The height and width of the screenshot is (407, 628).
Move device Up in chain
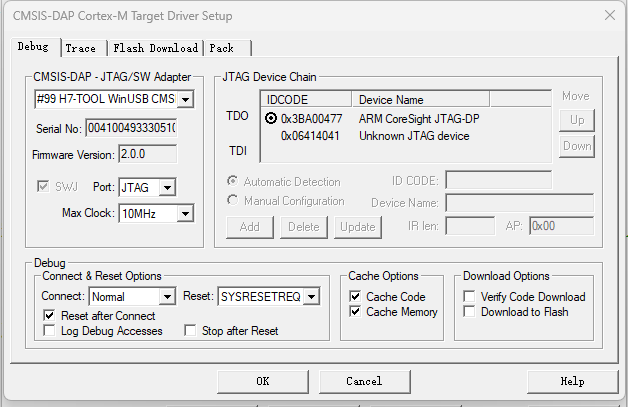pyautogui.click(x=577, y=120)
